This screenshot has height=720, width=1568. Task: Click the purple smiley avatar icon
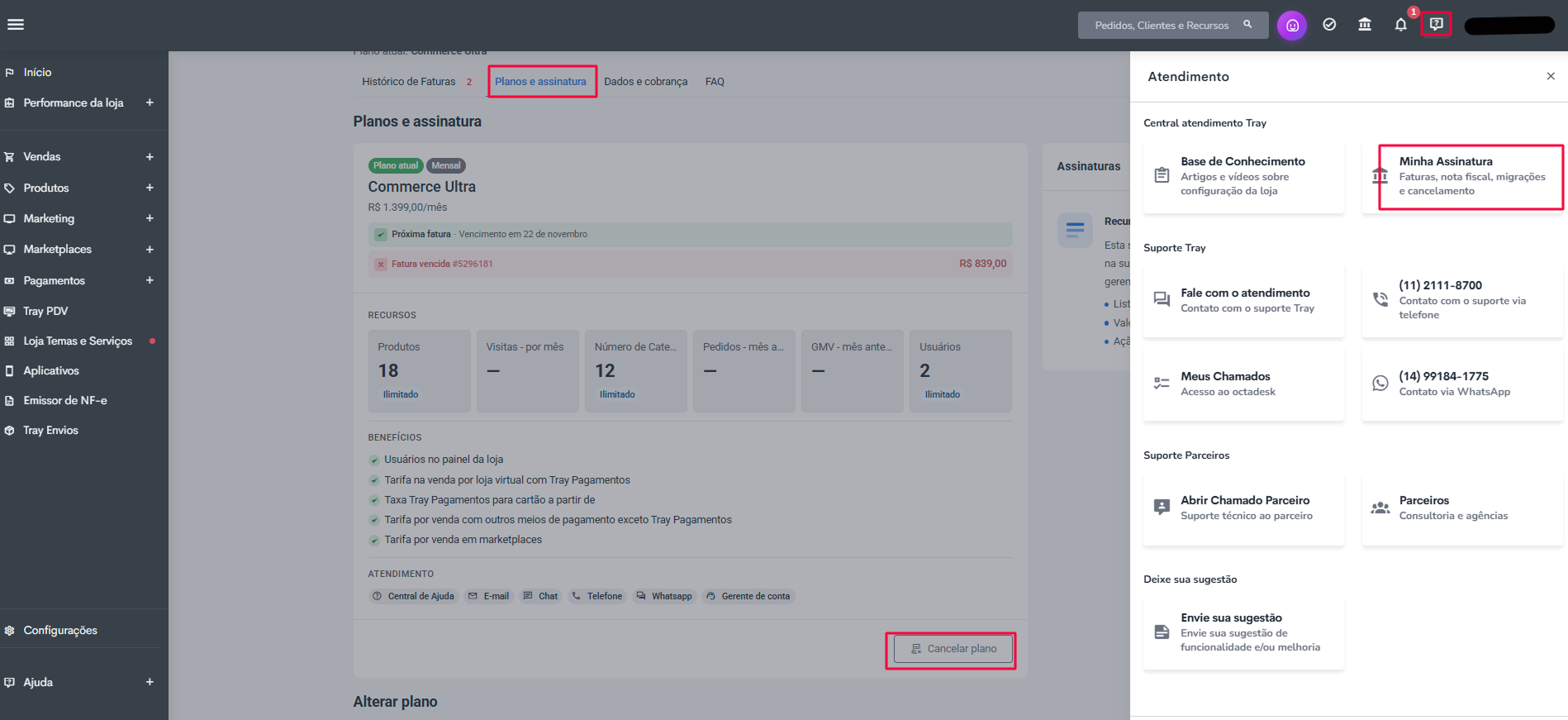pos(1292,26)
